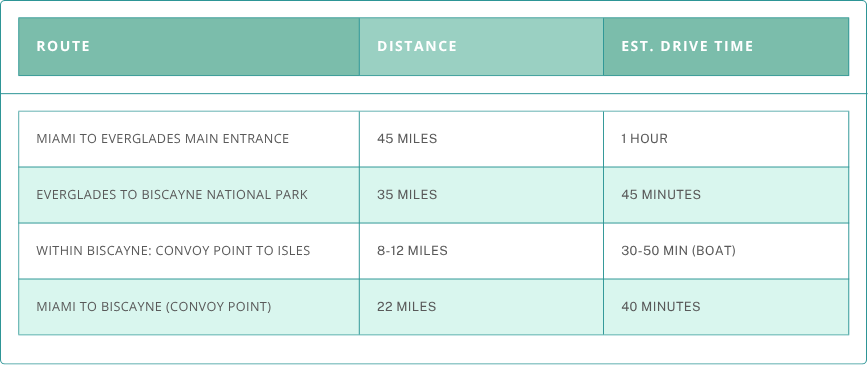Viewport: 868px width, 365px height.
Task: Click the word BISCAYNE in the second route row
Action: click(173, 195)
